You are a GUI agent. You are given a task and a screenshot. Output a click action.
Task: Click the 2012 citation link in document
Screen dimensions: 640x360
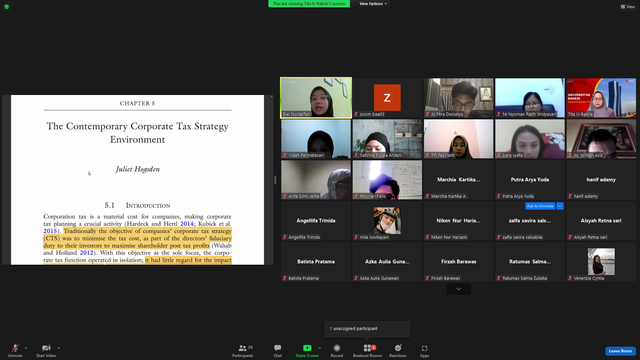point(86,253)
